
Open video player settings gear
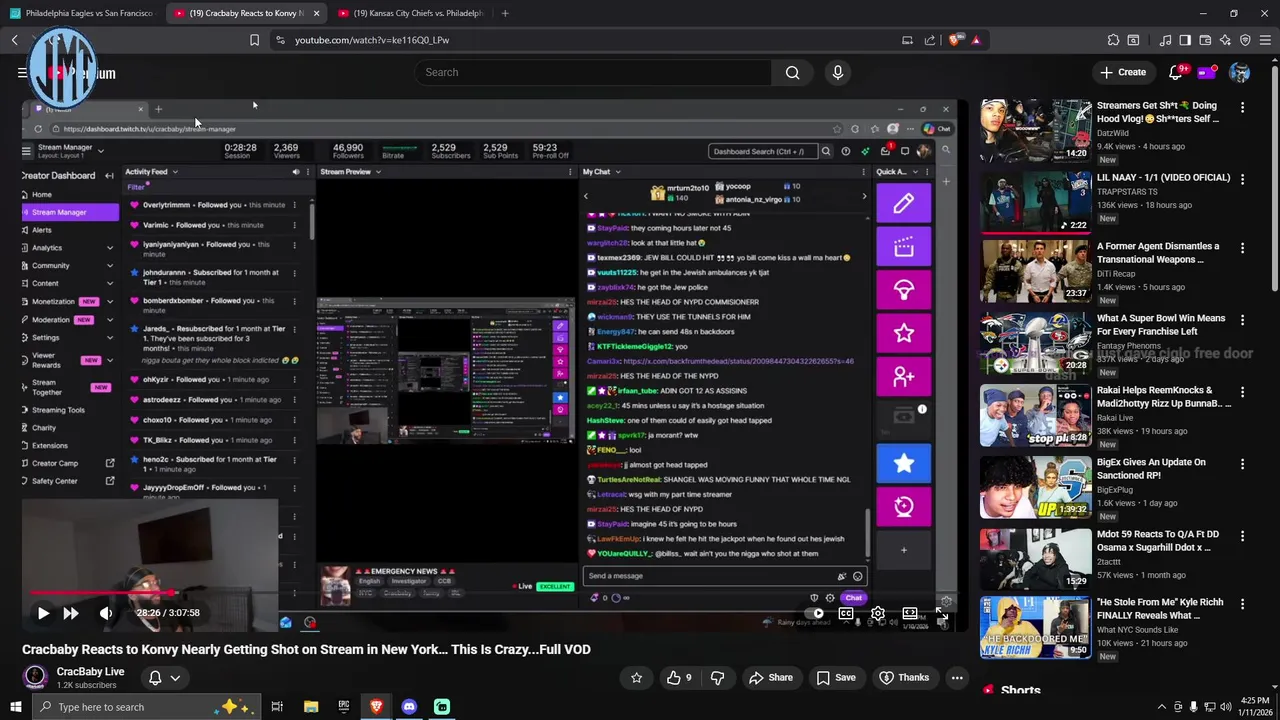(878, 613)
